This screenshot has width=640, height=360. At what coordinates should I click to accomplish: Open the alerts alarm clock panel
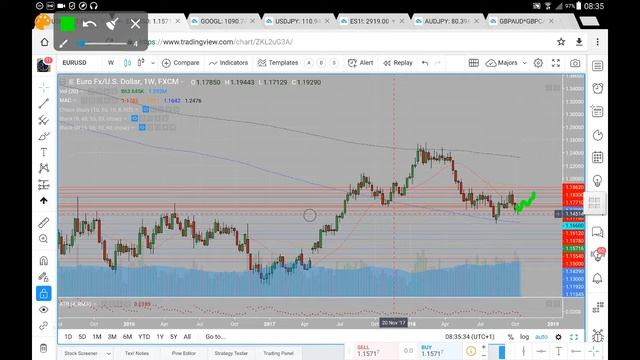(x=598, y=89)
